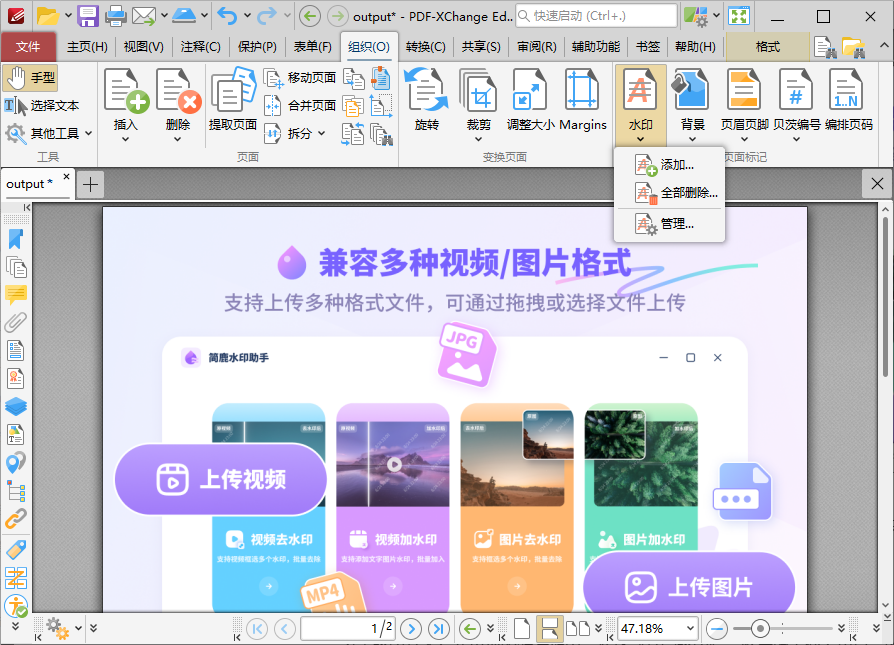
Task: Open the Margins tool
Action: coord(582,100)
